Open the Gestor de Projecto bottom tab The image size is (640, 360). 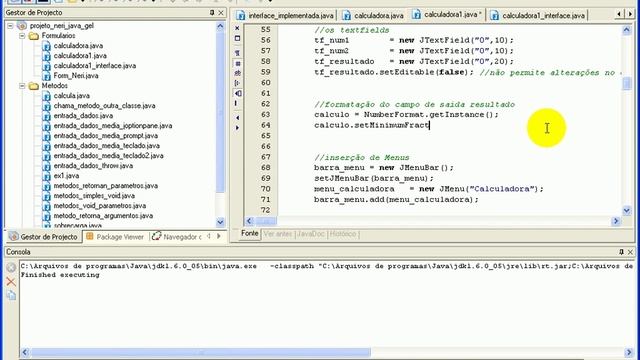43,237
